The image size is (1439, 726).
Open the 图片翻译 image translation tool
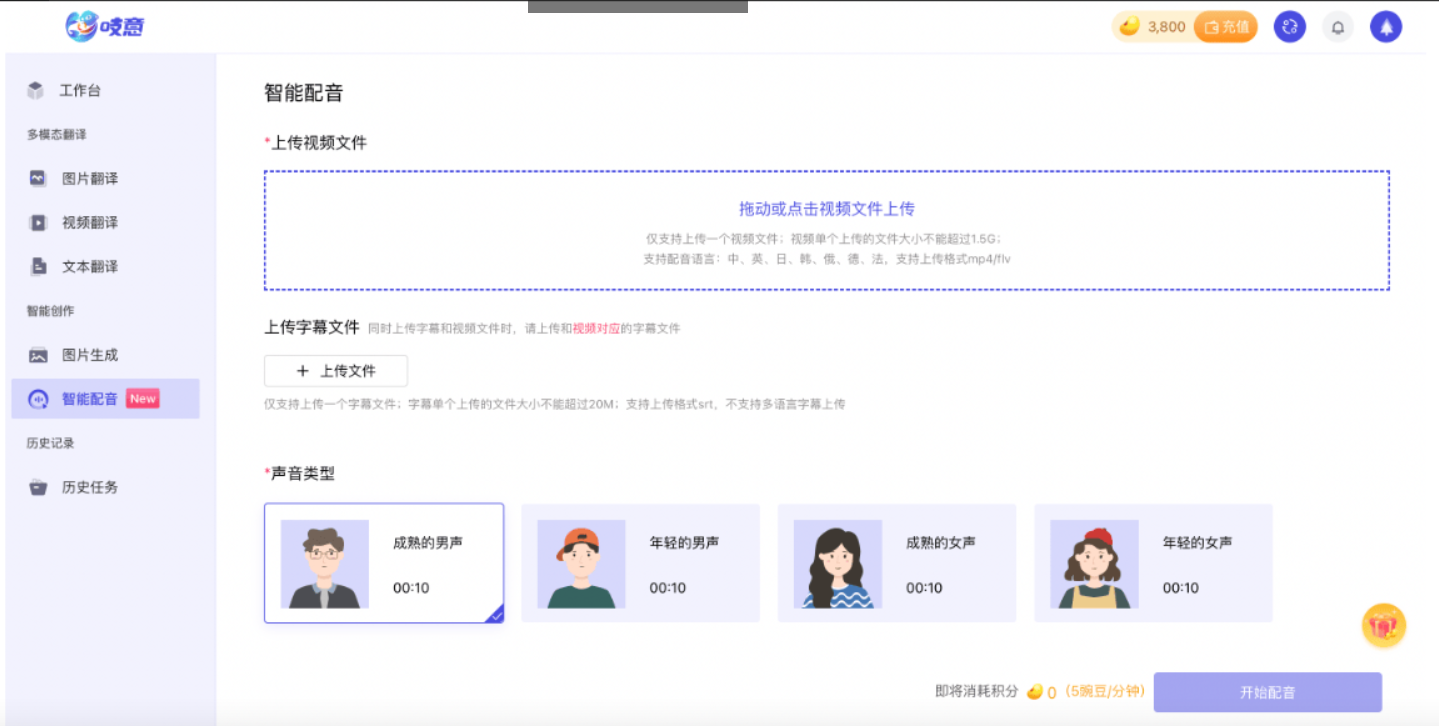89,178
